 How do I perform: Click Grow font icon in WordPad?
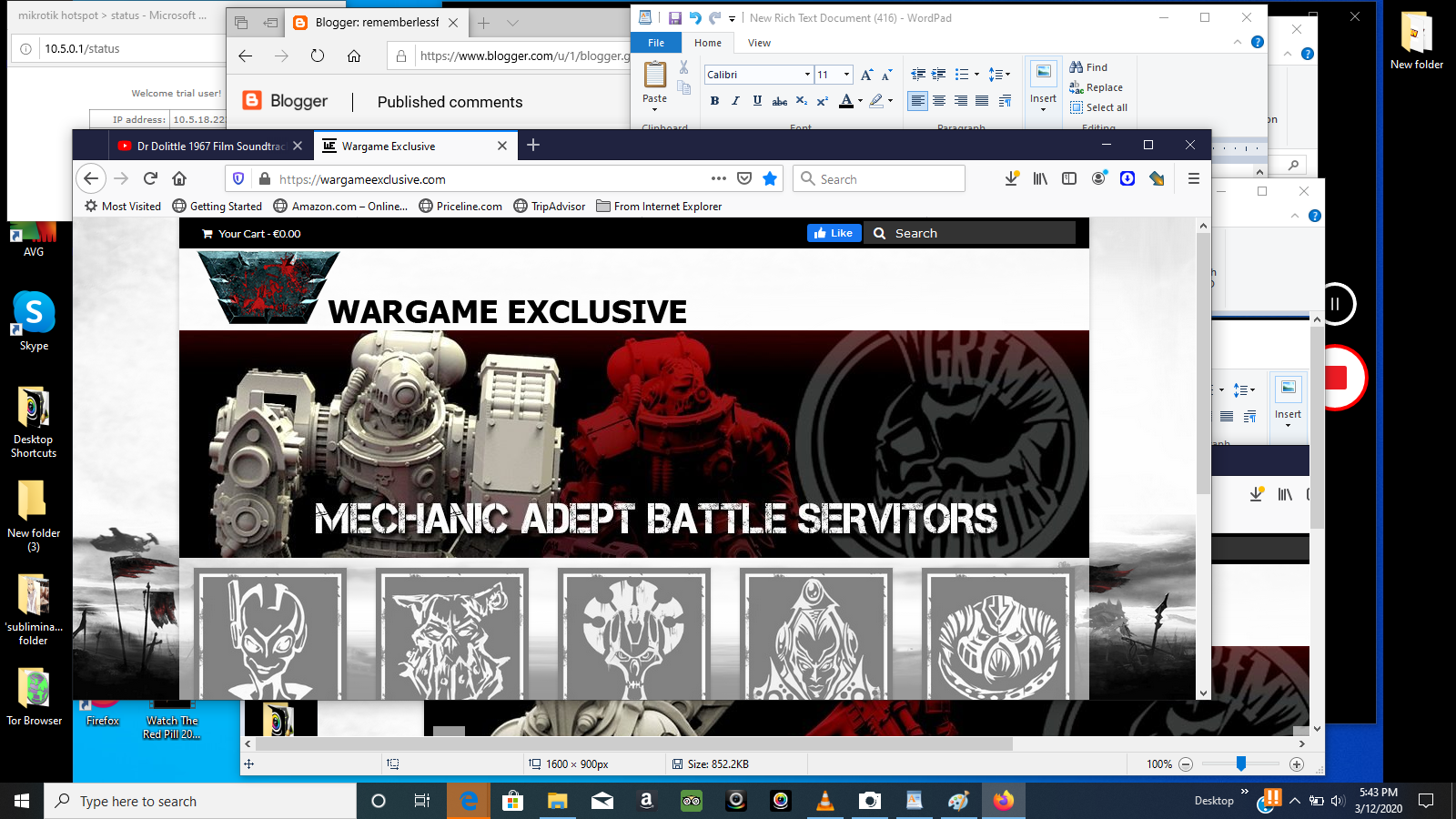(x=866, y=75)
